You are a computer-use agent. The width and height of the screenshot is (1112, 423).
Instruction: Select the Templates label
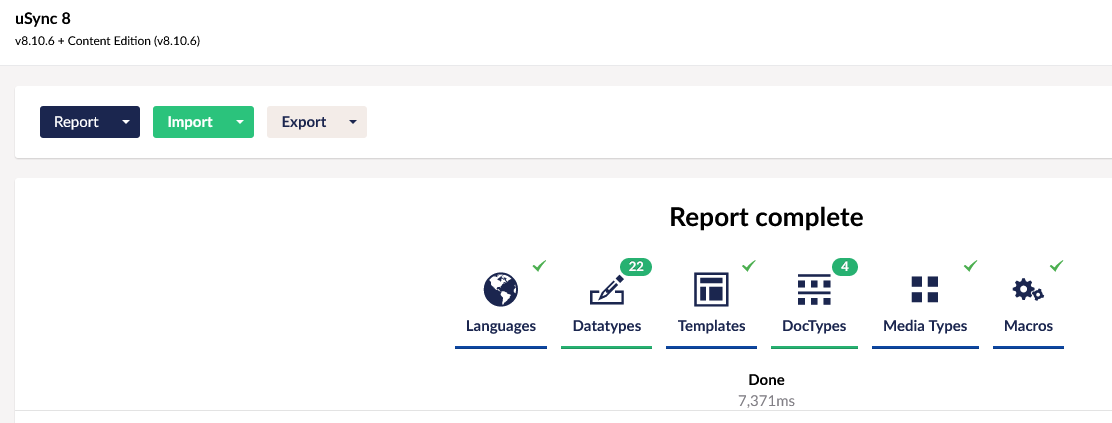[x=711, y=326]
